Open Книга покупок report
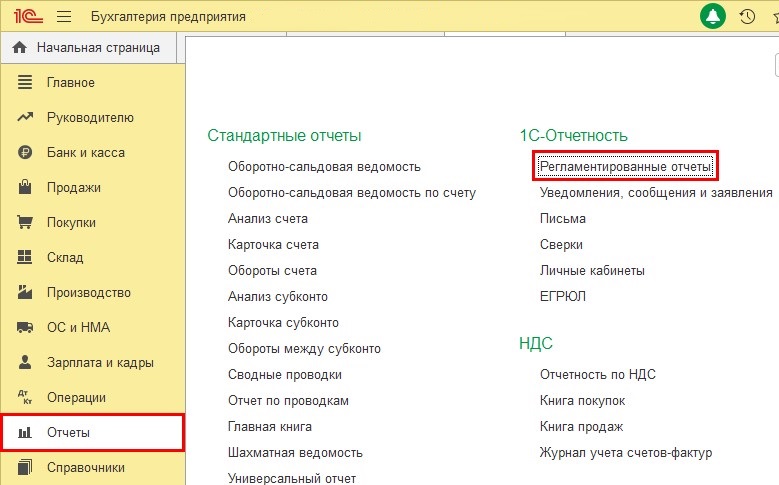779x485 pixels. pos(582,400)
